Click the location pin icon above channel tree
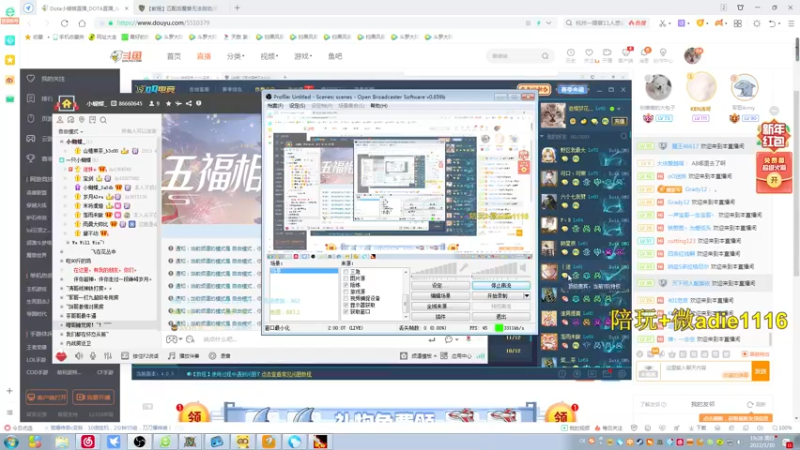800x450 pixels. click(x=82, y=120)
